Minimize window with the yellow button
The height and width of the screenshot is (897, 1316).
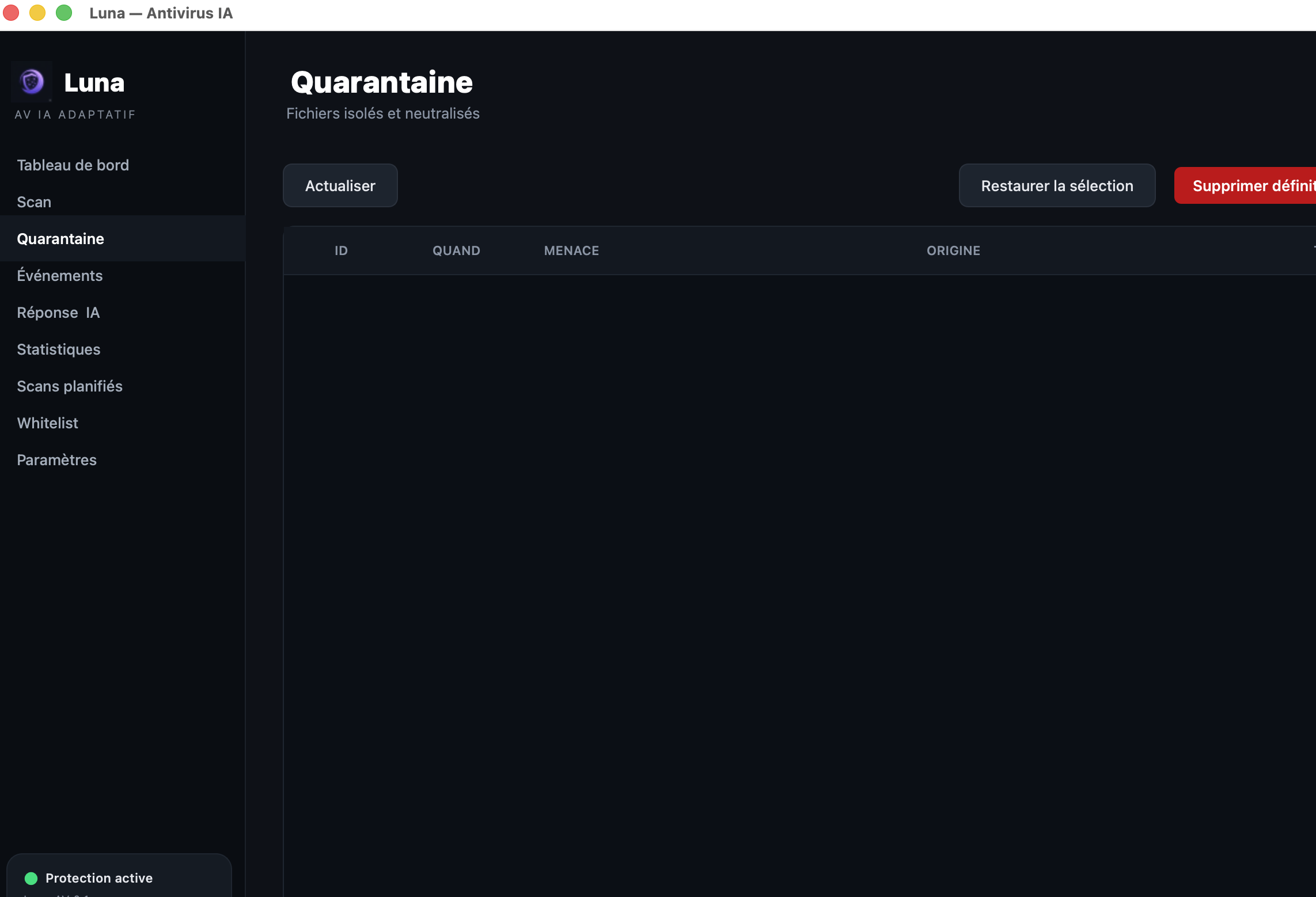pyautogui.click(x=37, y=13)
